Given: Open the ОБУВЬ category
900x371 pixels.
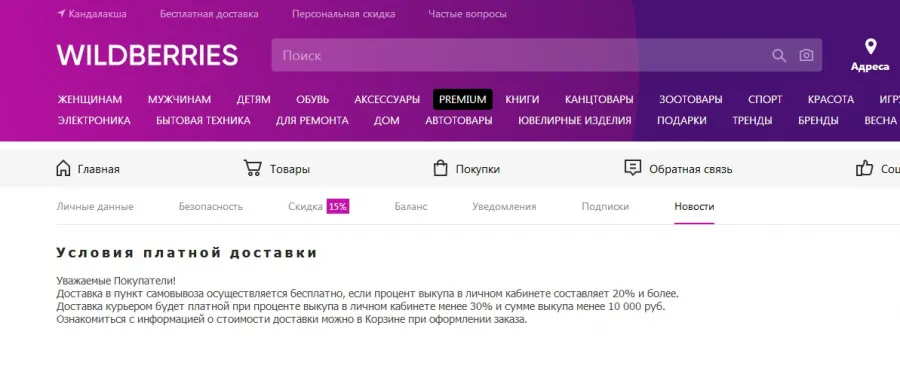Looking at the screenshot, I should coord(312,99).
